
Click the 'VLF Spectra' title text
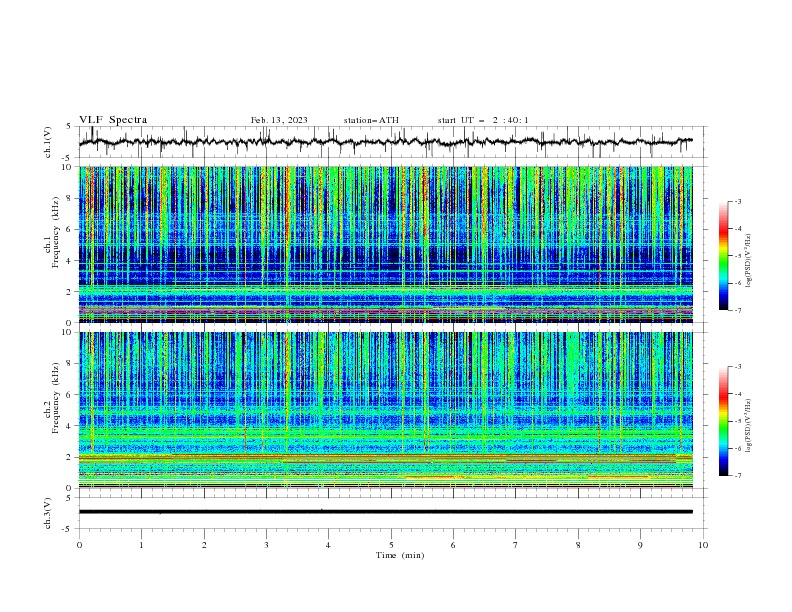point(113,120)
